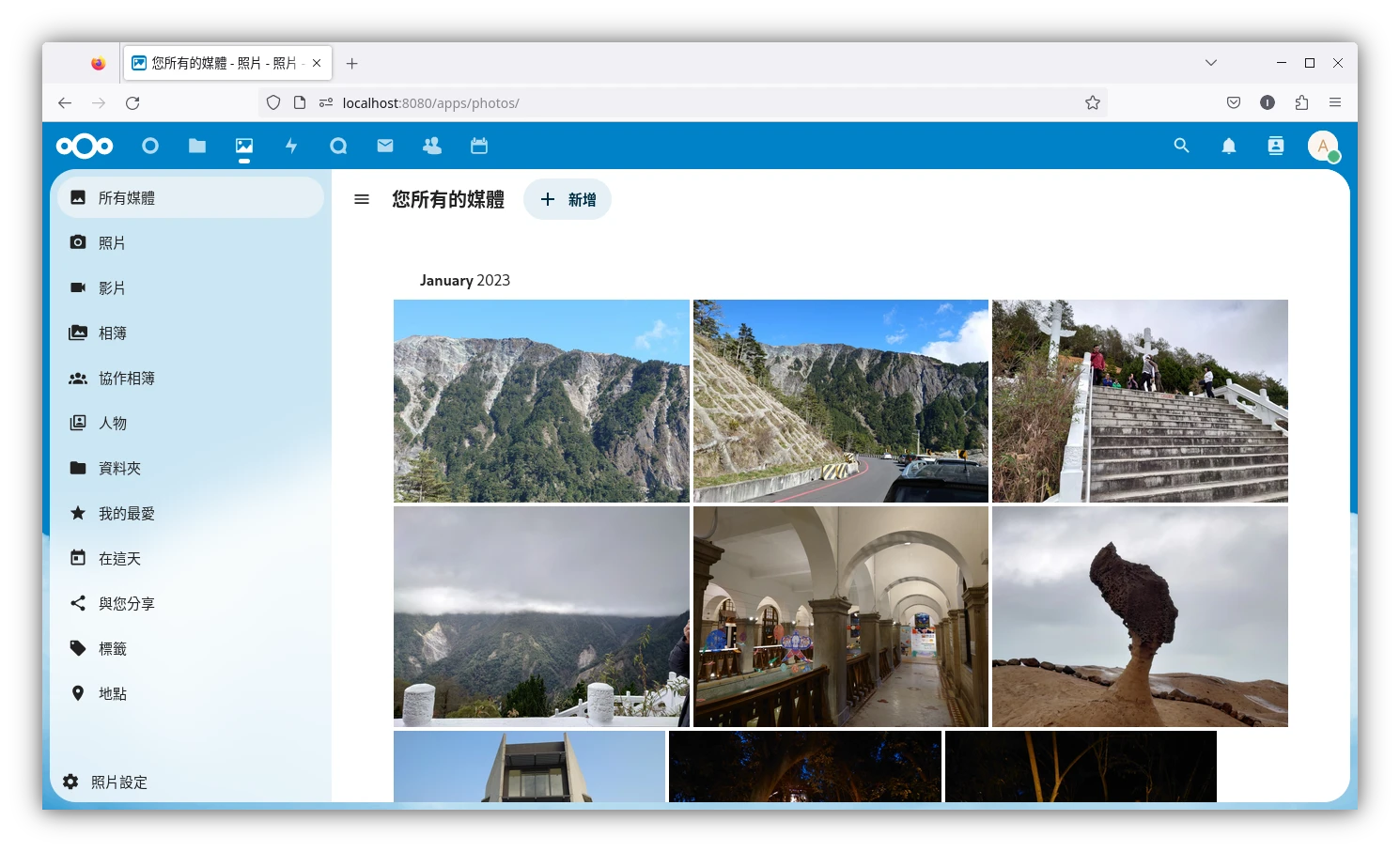Open the Files app folder icon

point(197,146)
